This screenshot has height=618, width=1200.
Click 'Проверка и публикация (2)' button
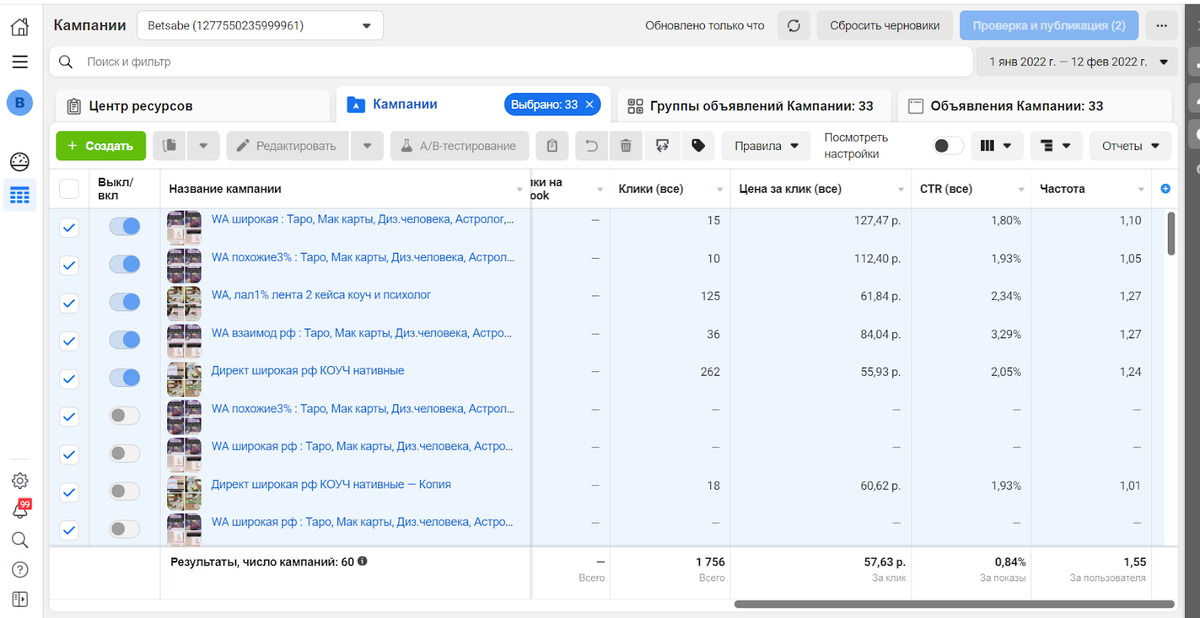(x=1049, y=25)
